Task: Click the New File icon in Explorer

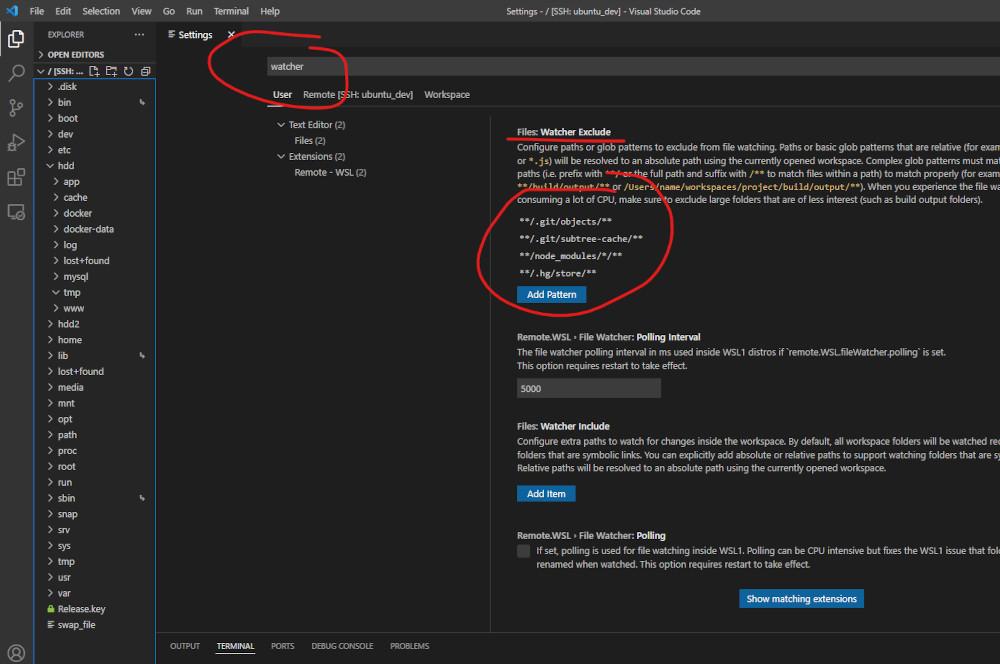Action: 94,71
